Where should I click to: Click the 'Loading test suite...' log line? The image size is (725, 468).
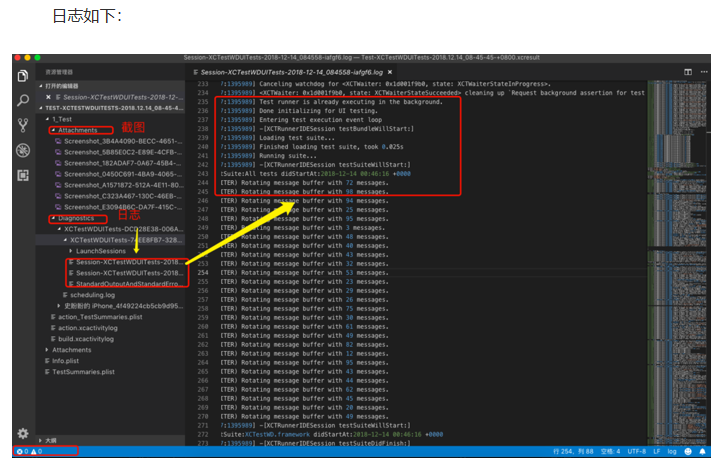coord(296,138)
